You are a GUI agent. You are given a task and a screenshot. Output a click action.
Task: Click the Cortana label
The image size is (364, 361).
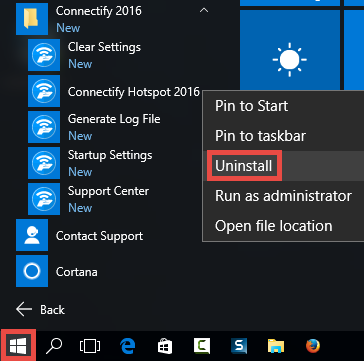[77, 272]
